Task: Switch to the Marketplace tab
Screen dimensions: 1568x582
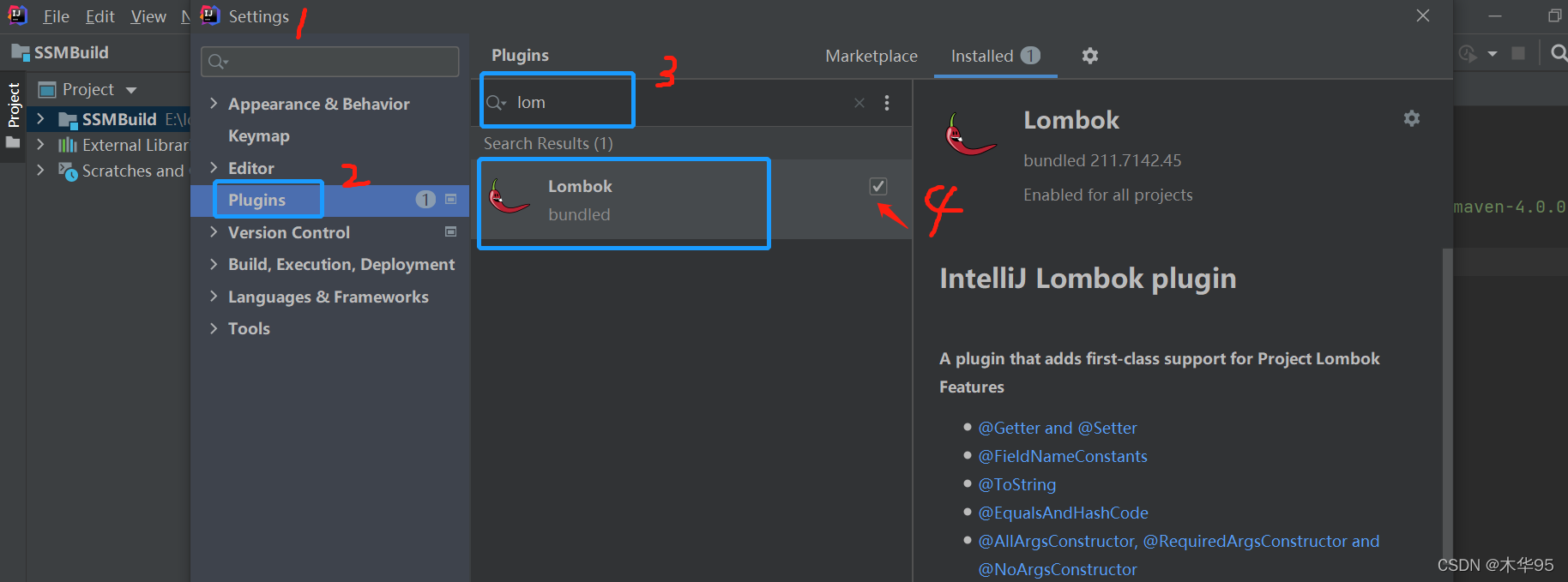Action: 871,56
